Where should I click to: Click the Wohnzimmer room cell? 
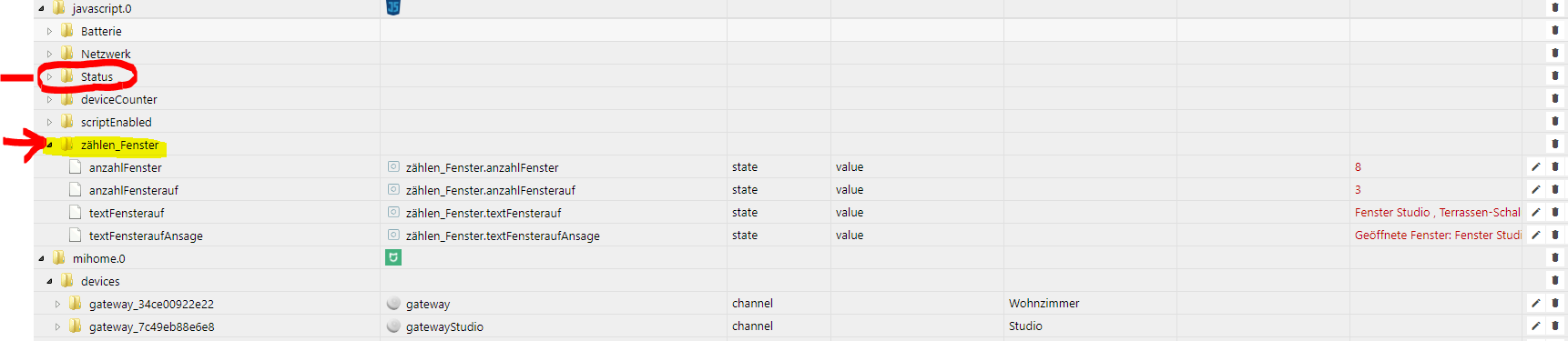pyautogui.click(x=1044, y=303)
